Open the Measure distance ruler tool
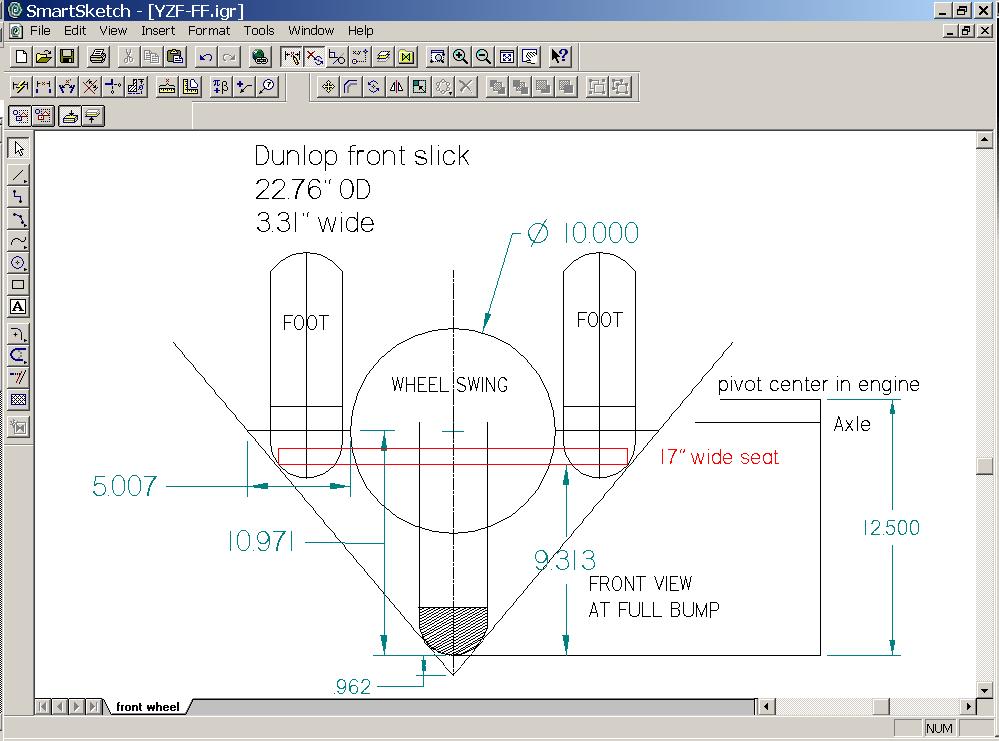 click(x=167, y=87)
